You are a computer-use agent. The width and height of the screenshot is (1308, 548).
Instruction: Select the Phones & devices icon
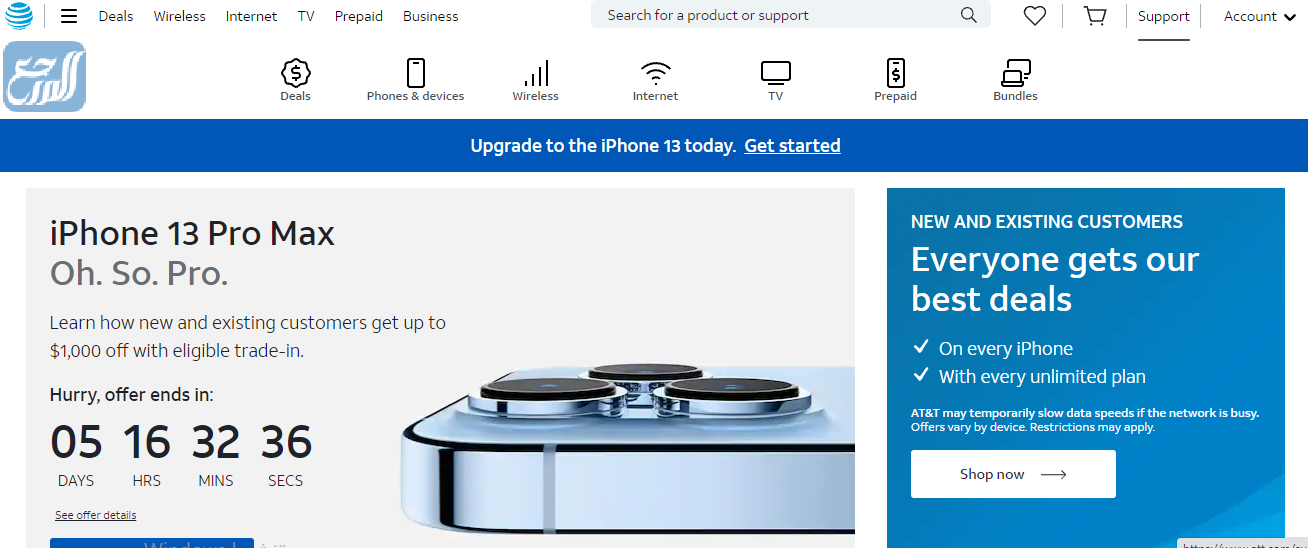click(x=416, y=73)
